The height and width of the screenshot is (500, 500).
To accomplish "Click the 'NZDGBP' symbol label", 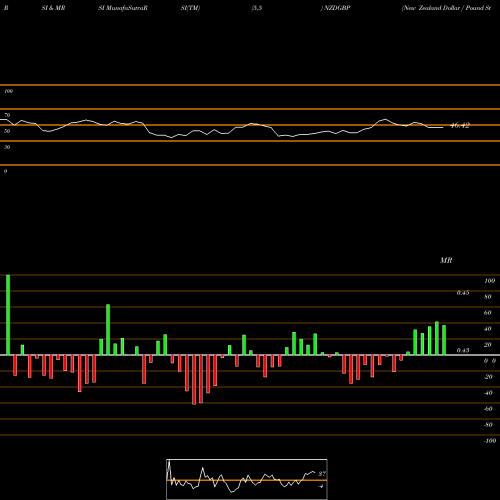I will pyautogui.click(x=337, y=8).
